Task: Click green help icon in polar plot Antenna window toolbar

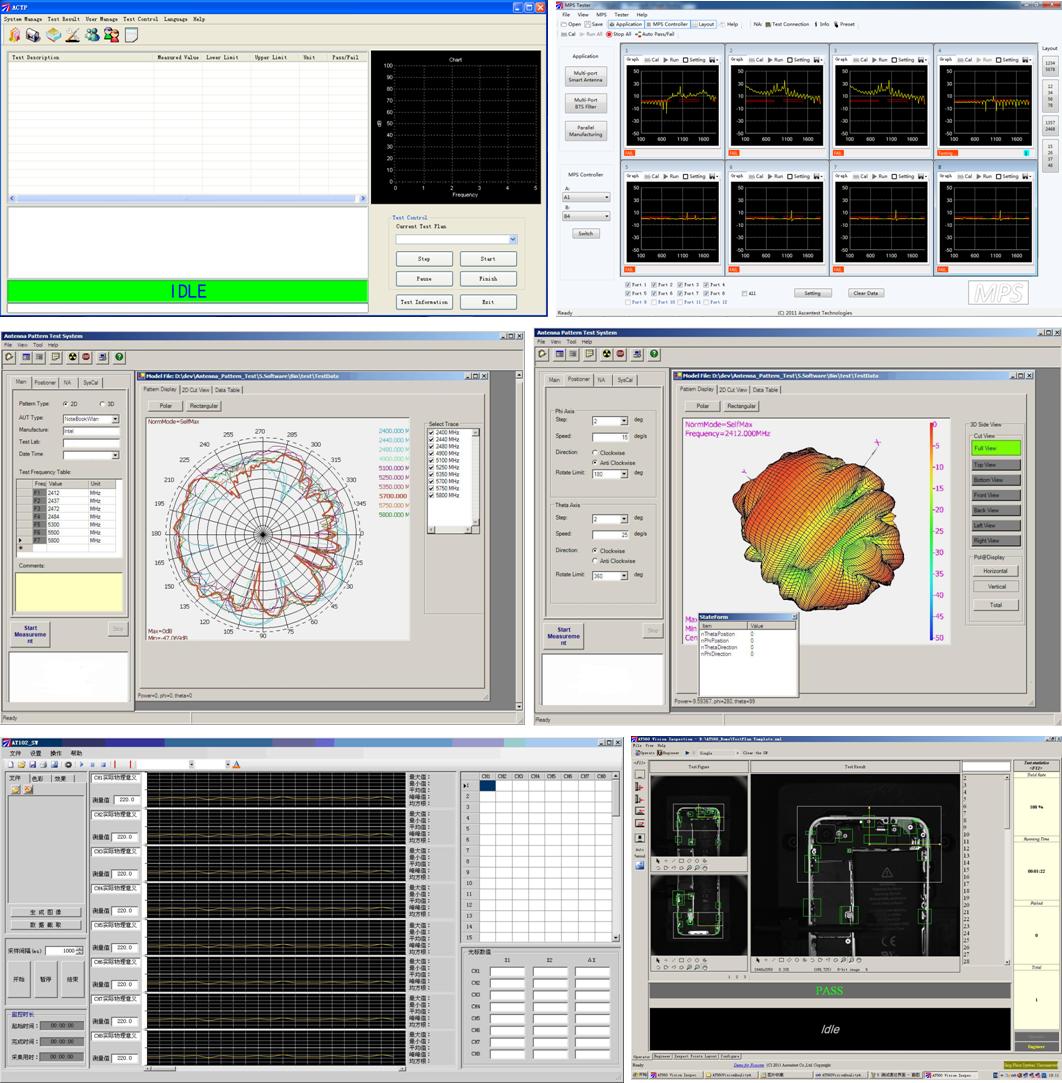Action: pos(119,357)
